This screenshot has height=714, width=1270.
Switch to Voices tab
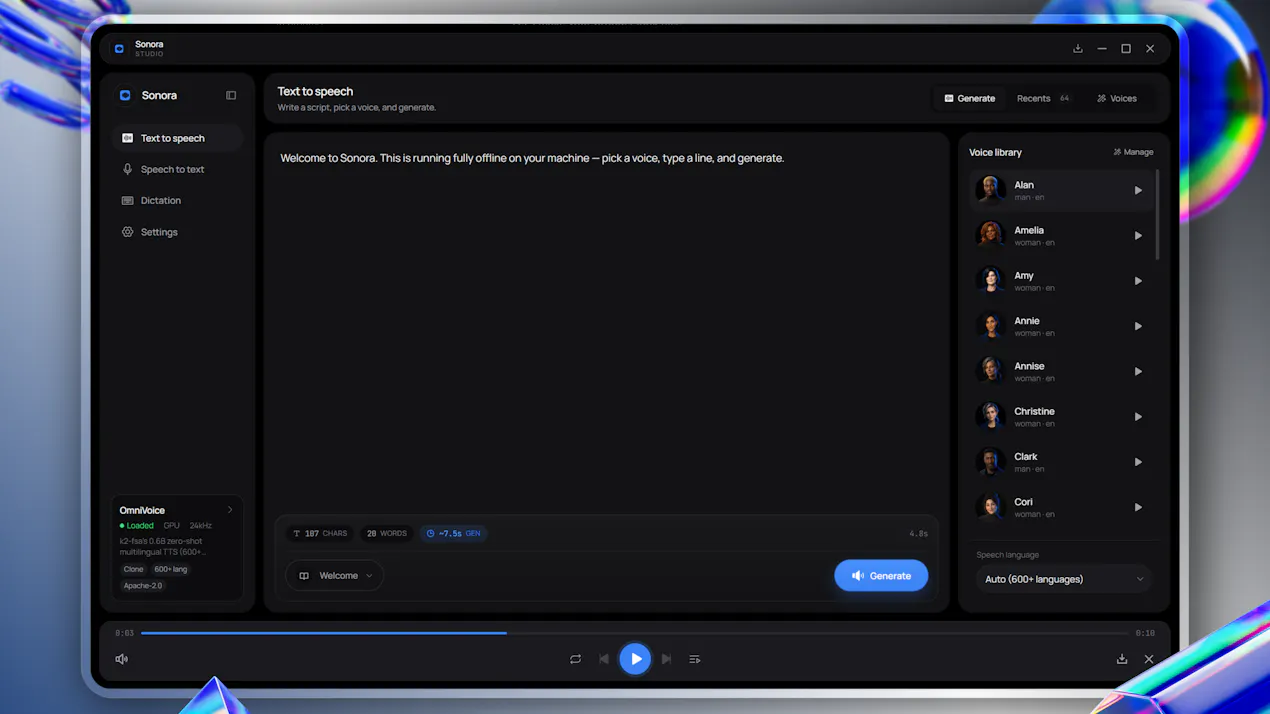click(1117, 98)
